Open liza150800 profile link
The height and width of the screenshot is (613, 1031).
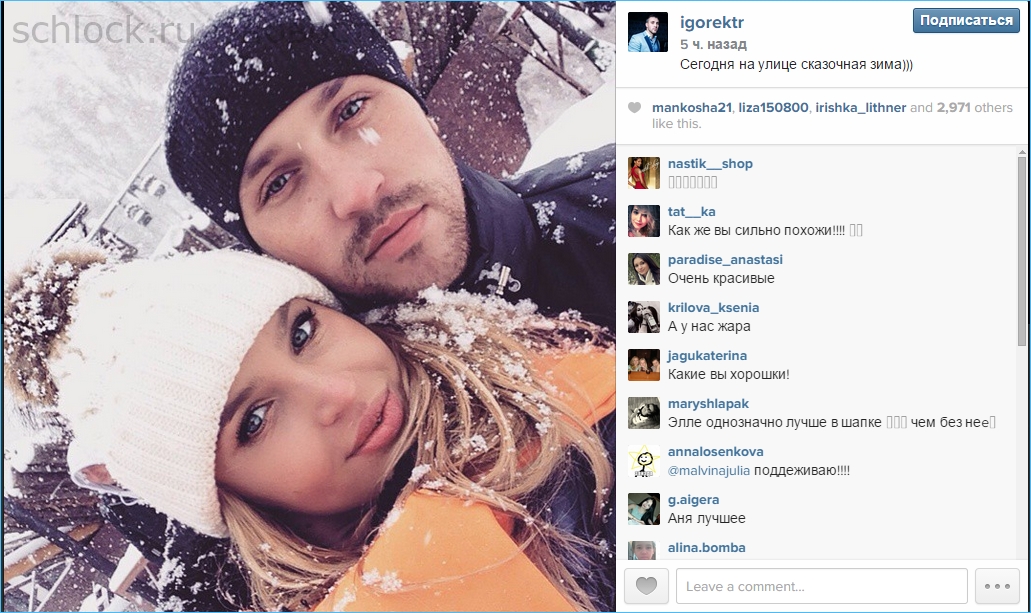[x=773, y=107]
